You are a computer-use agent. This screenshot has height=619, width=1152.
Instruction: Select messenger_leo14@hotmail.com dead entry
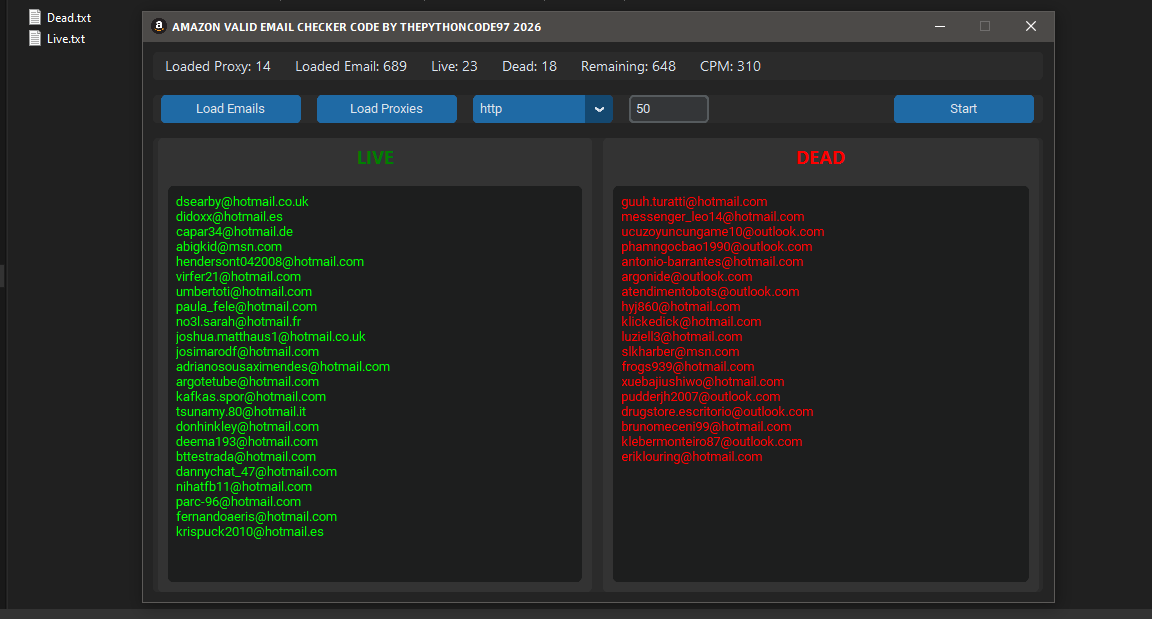click(713, 217)
